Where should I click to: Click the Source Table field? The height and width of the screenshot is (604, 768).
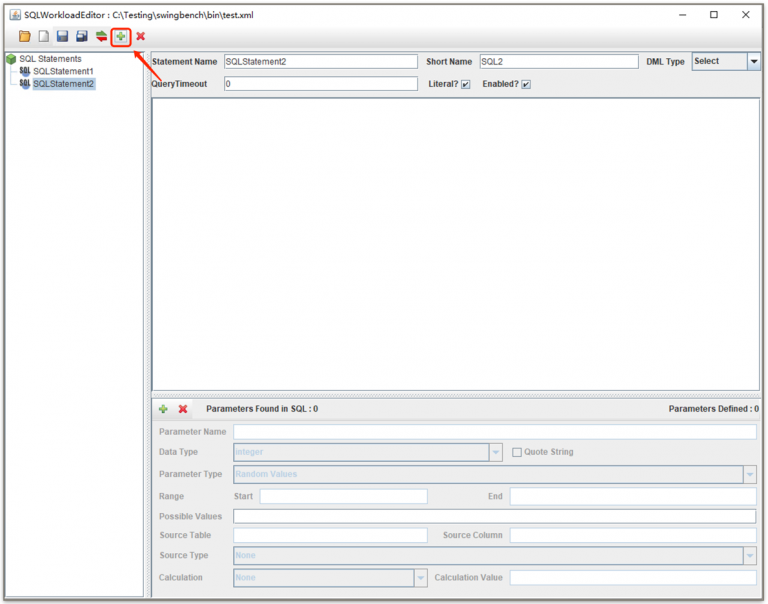[x=330, y=535]
